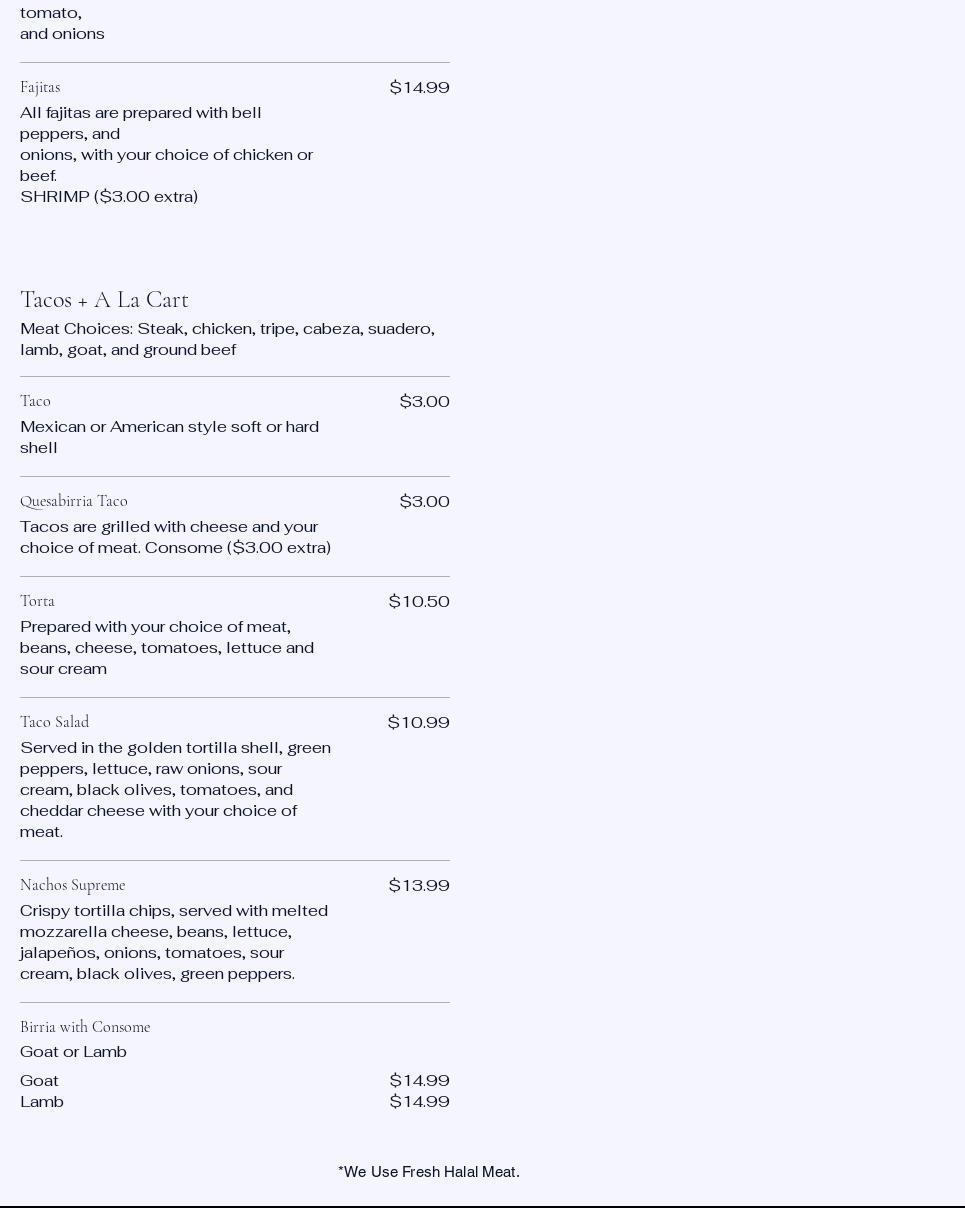The height and width of the screenshot is (1208, 965).
Task: Click the Nachos Supreme $13.99 price
Action: [419, 886]
